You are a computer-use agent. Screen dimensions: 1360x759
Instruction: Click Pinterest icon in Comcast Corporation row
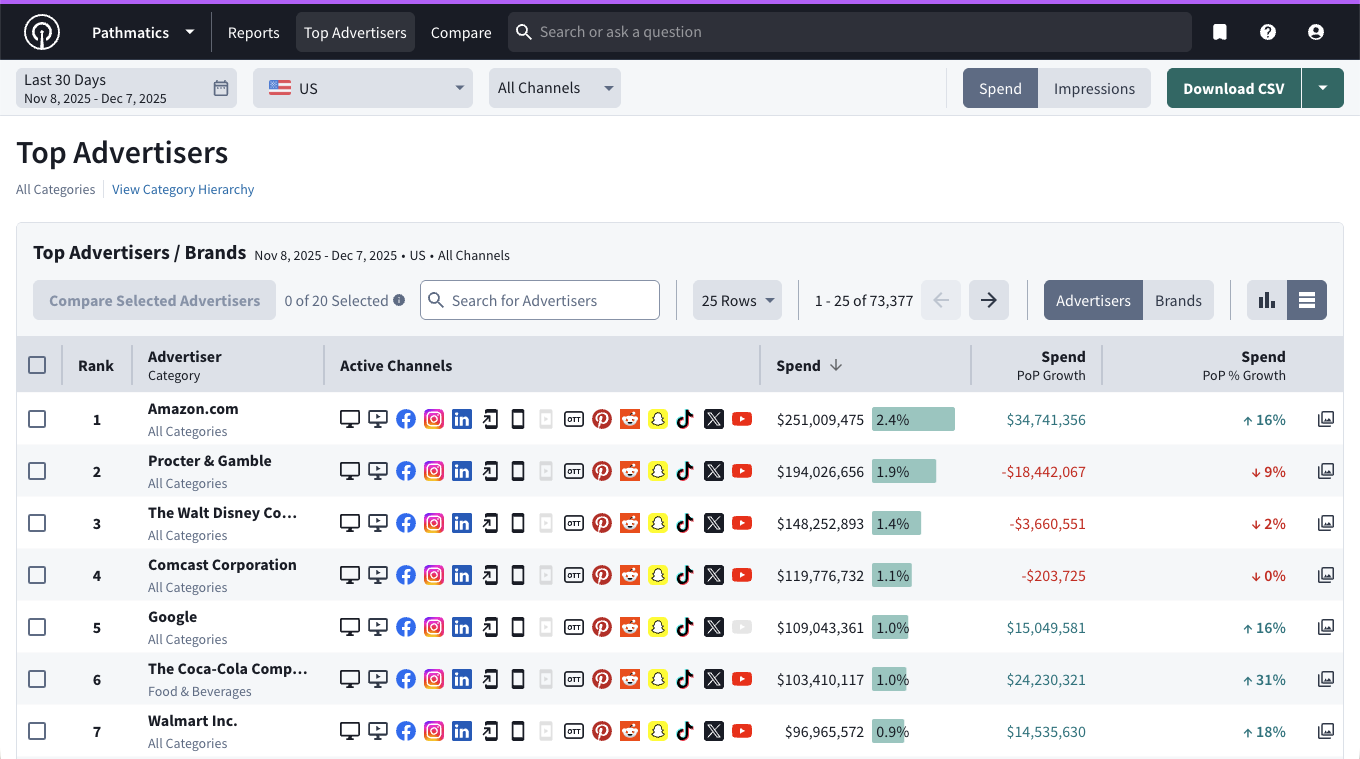click(x=602, y=575)
